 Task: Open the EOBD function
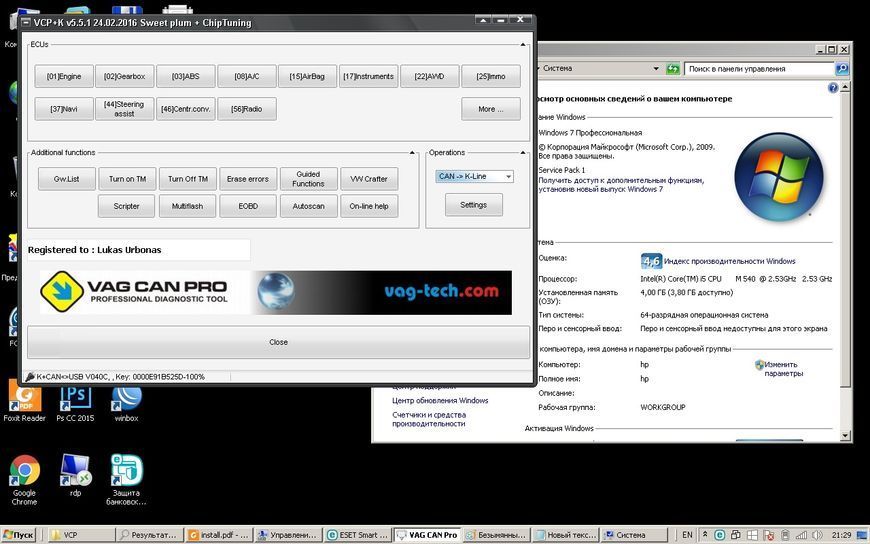click(248, 206)
